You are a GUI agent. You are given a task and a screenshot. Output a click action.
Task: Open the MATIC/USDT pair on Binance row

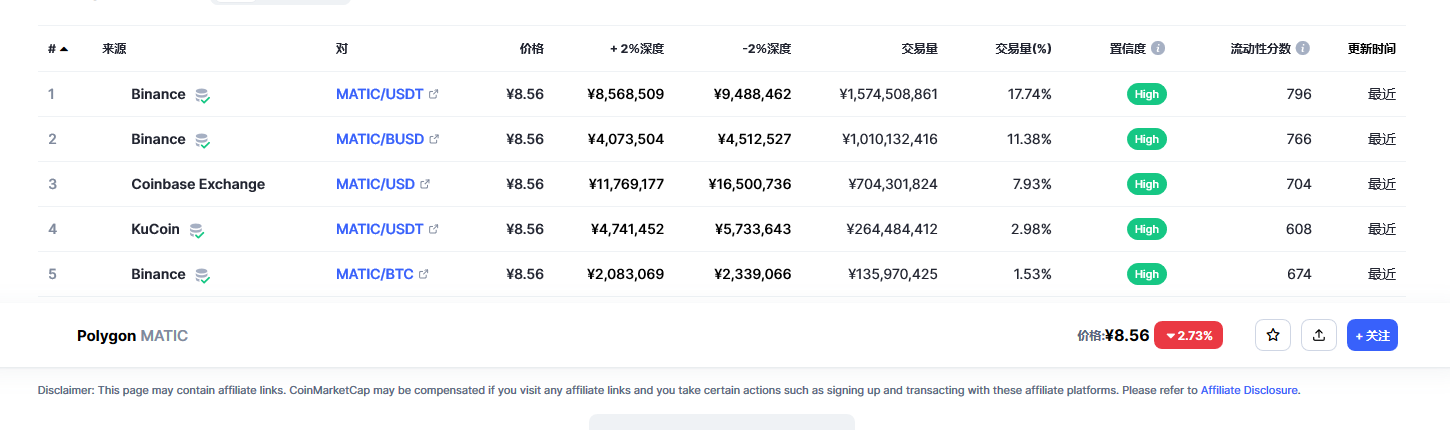click(380, 94)
